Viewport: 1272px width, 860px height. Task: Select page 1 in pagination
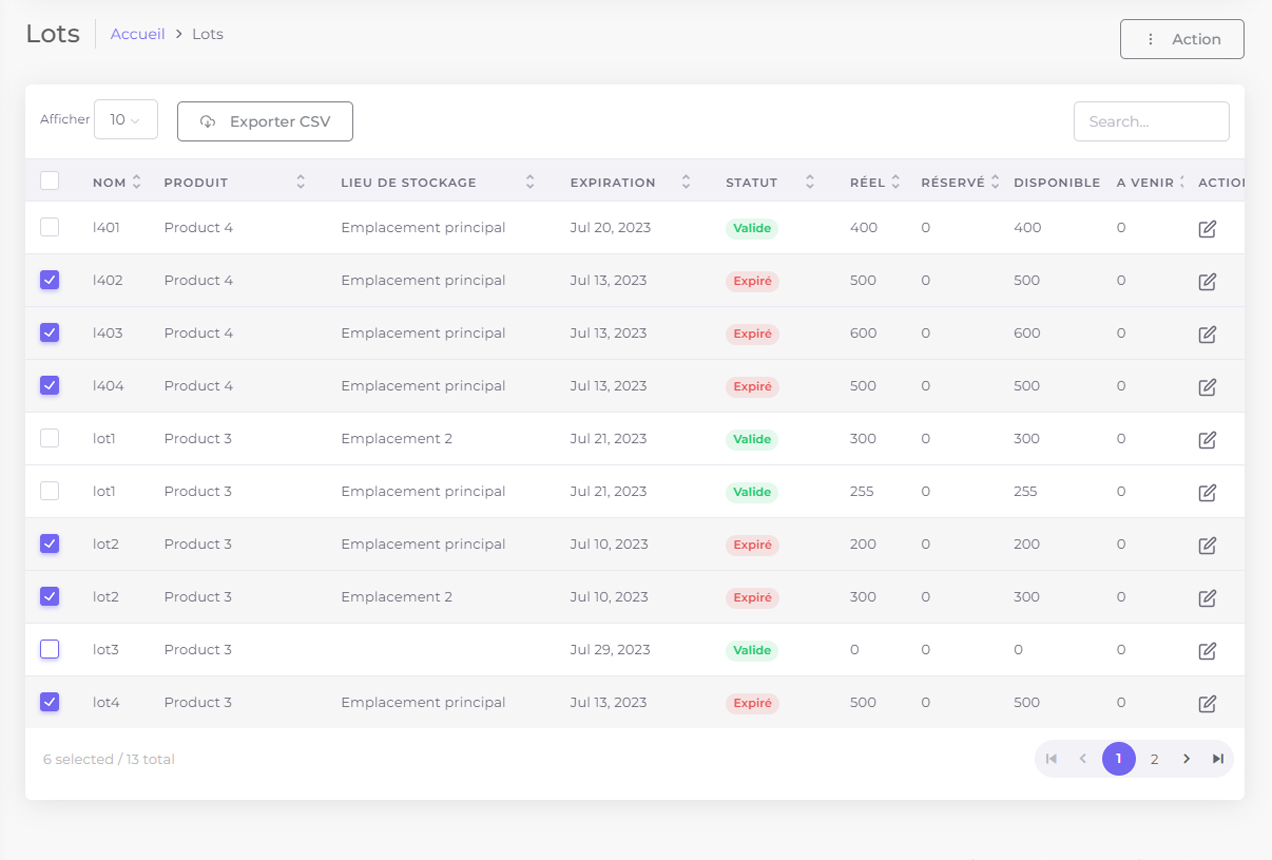1119,759
